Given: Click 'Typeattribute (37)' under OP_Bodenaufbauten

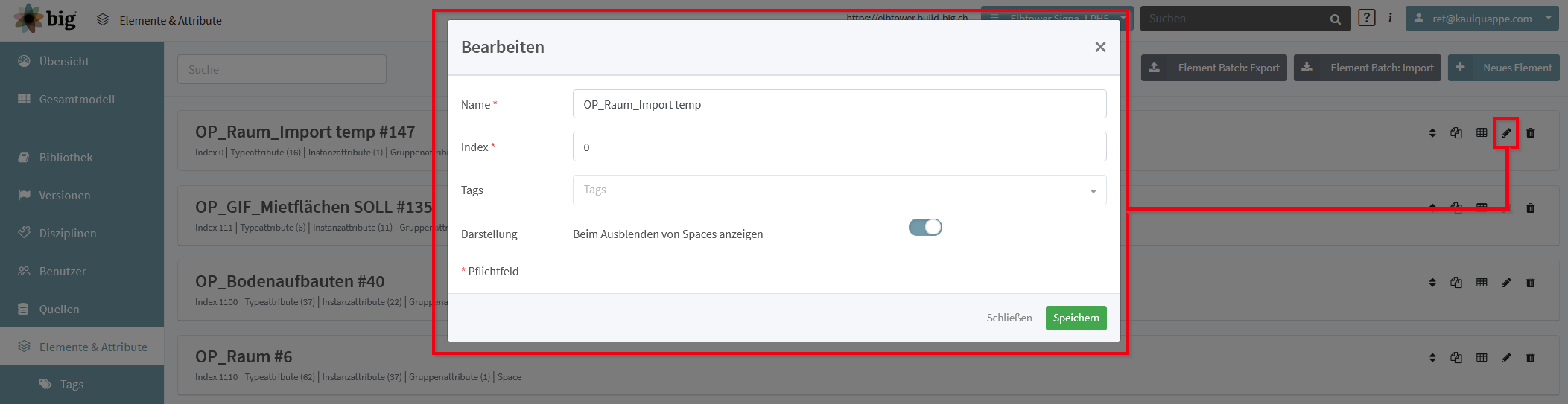Looking at the screenshot, I should point(280,302).
